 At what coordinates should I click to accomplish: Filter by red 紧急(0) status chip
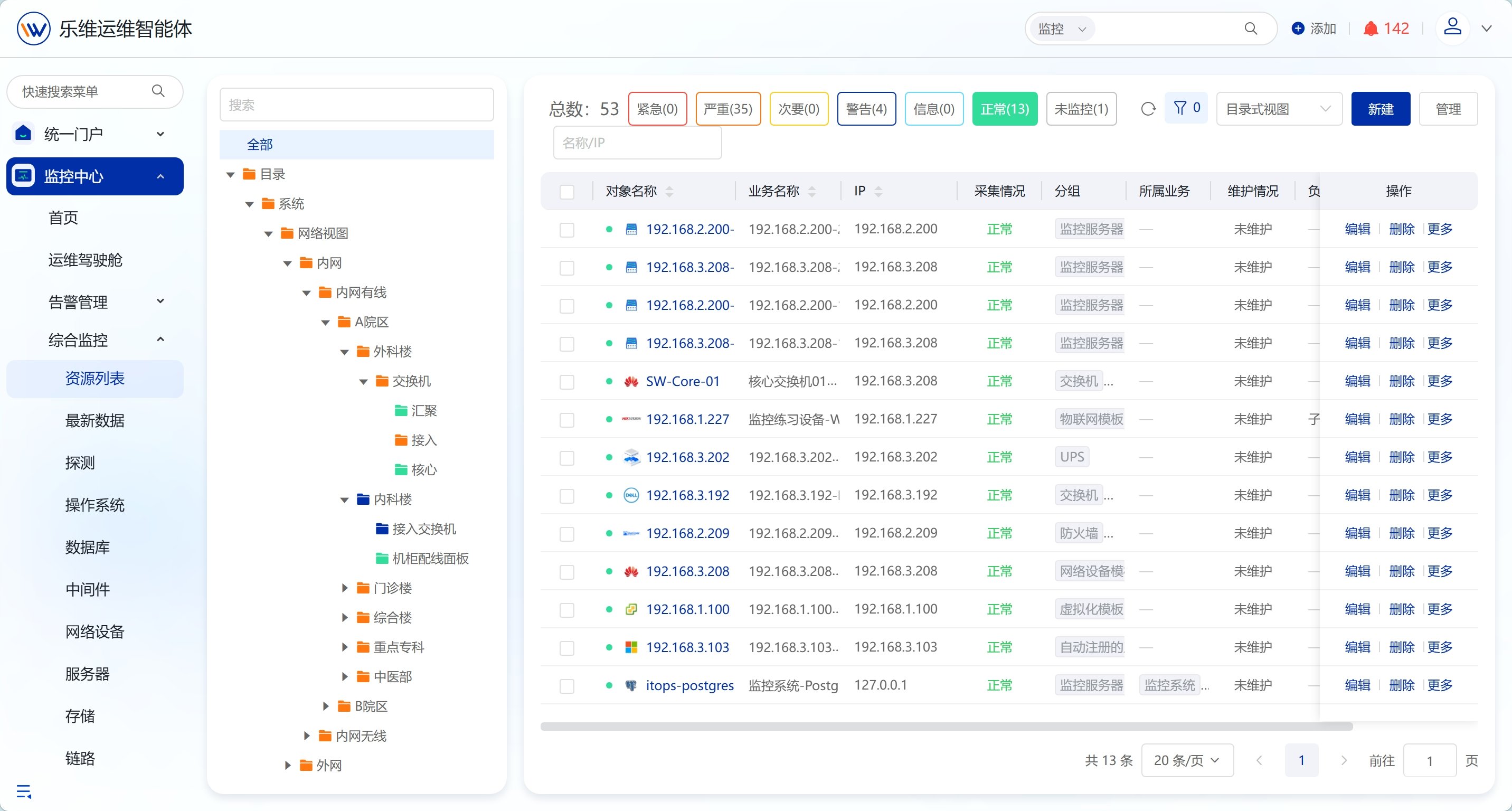tap(657, 109)
